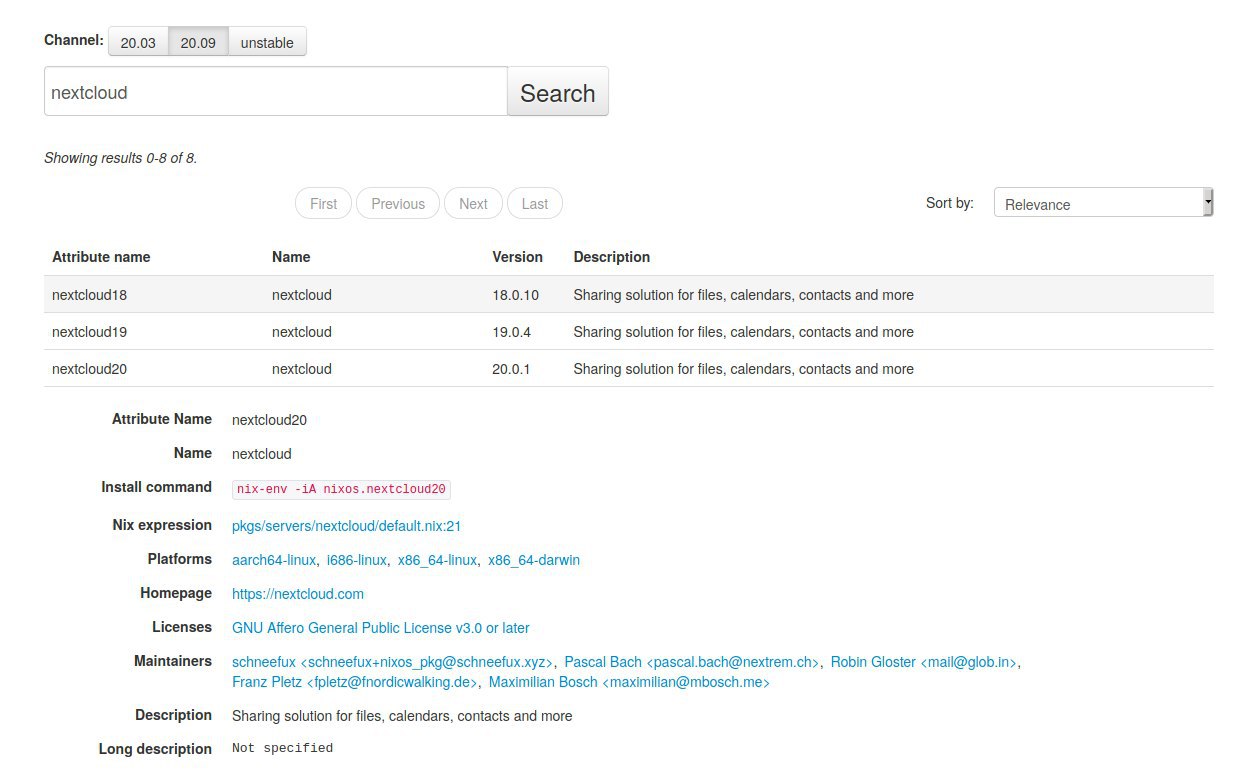Viewport: 1254px width, 769px height.
Task: Click the Version column header
Action: point(517,257)
